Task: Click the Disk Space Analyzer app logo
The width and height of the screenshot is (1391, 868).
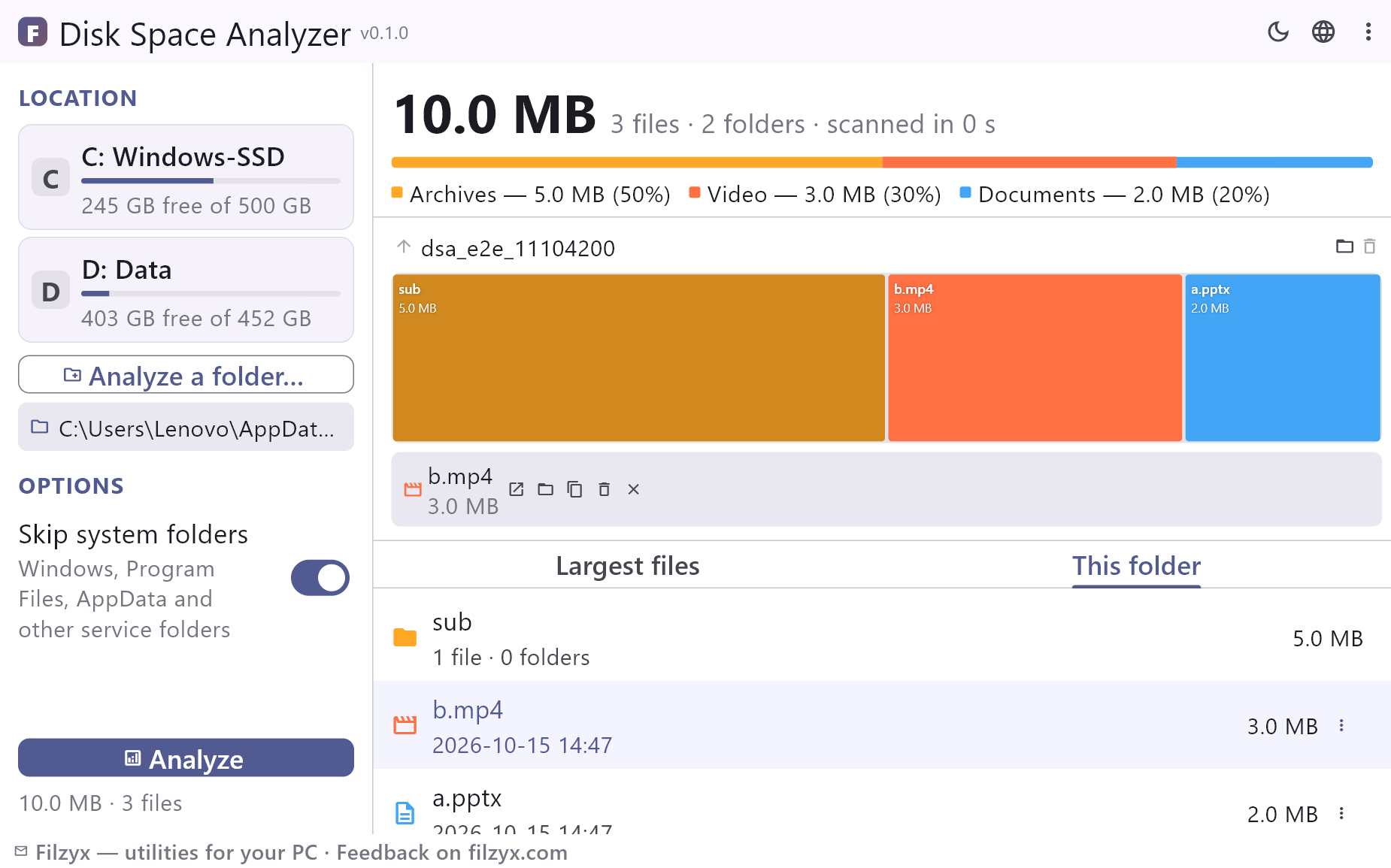Action: click(x=32, y=32)
